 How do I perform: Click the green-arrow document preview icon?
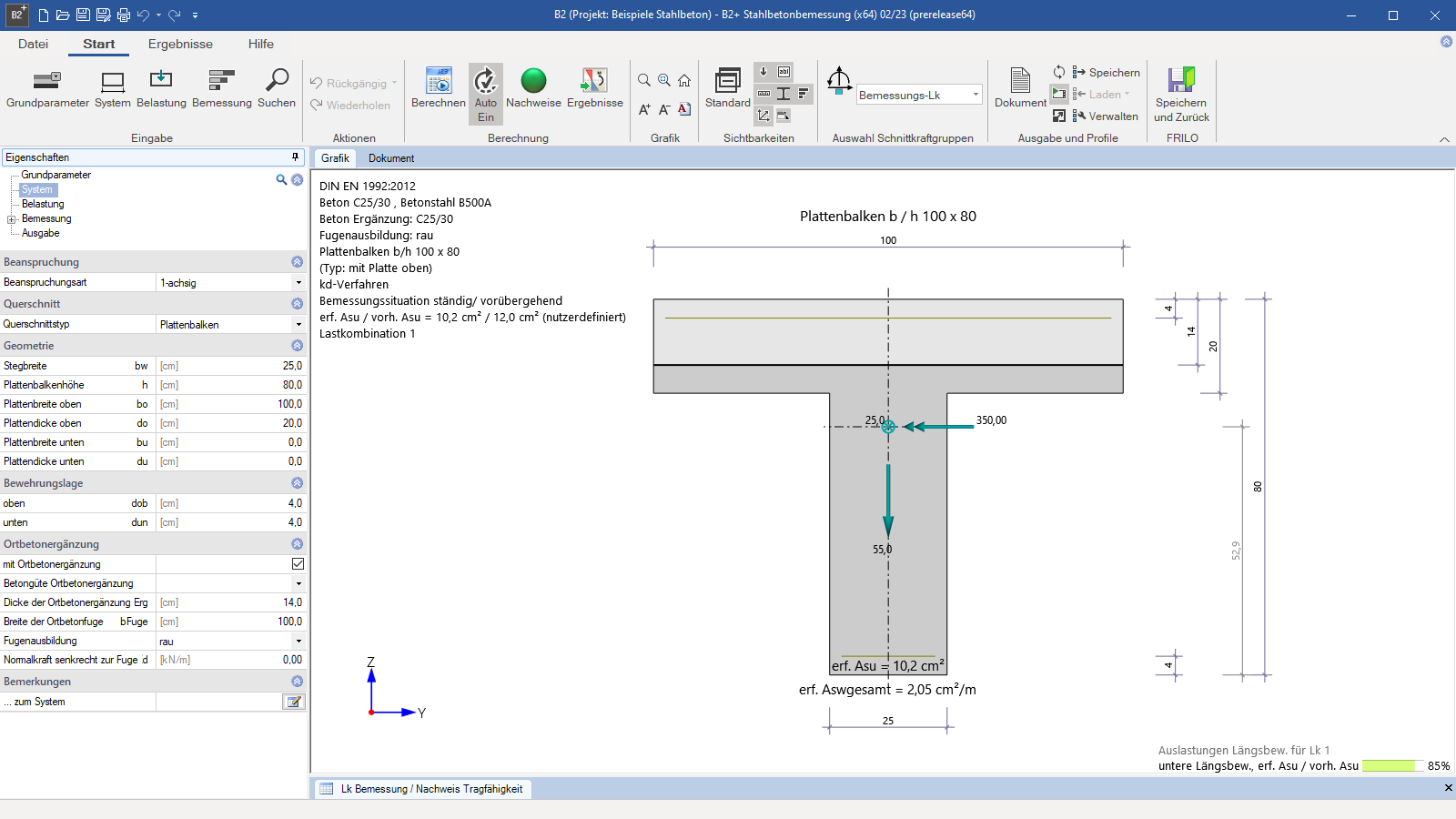(x=1059, y=94)
